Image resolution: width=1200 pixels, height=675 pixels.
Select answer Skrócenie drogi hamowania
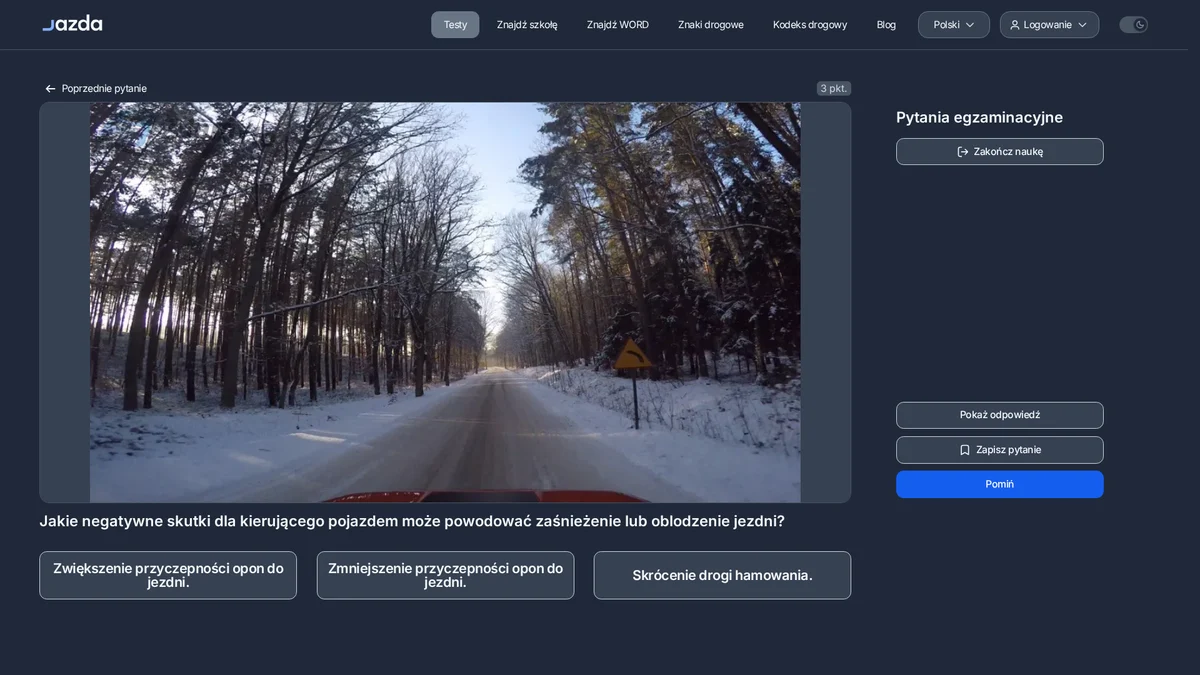(722, 575)
